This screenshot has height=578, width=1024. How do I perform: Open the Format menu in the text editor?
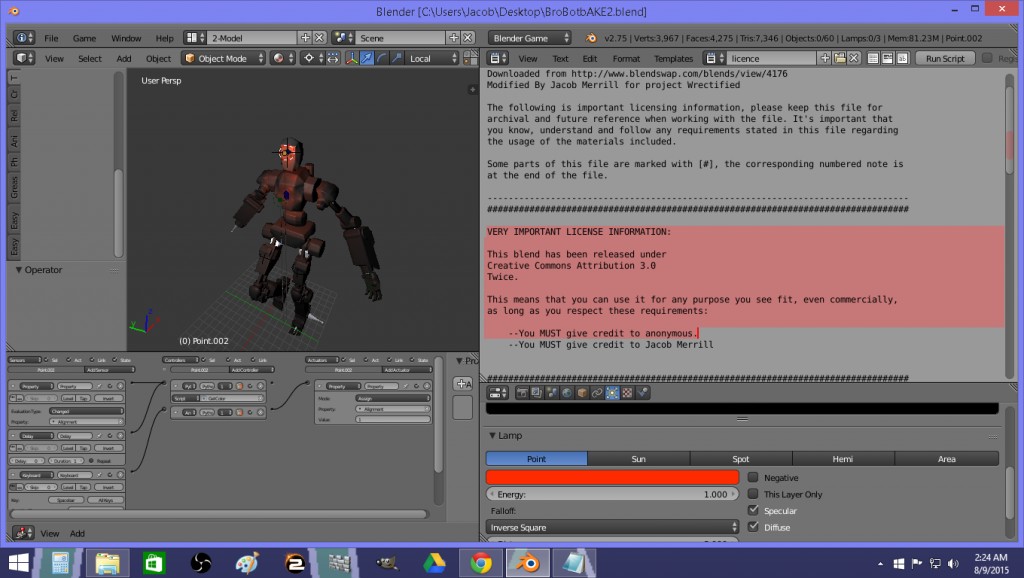[625, 58]
